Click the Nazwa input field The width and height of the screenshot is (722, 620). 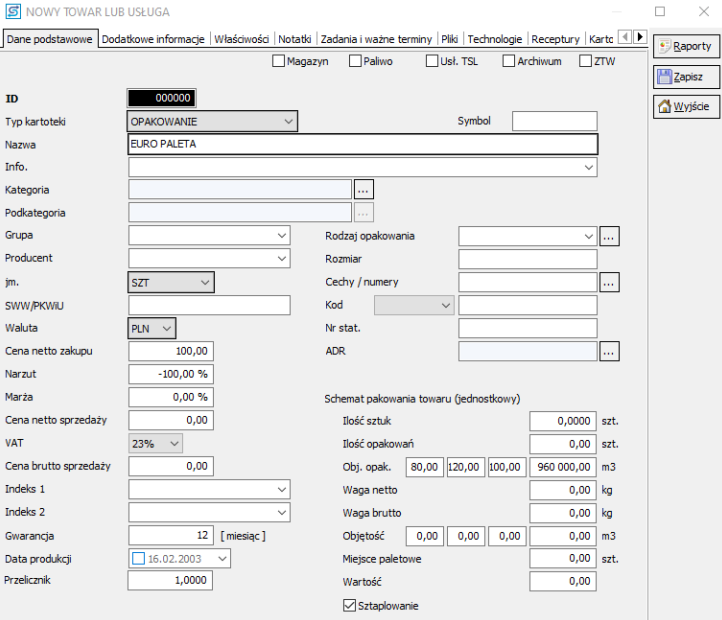362,144
